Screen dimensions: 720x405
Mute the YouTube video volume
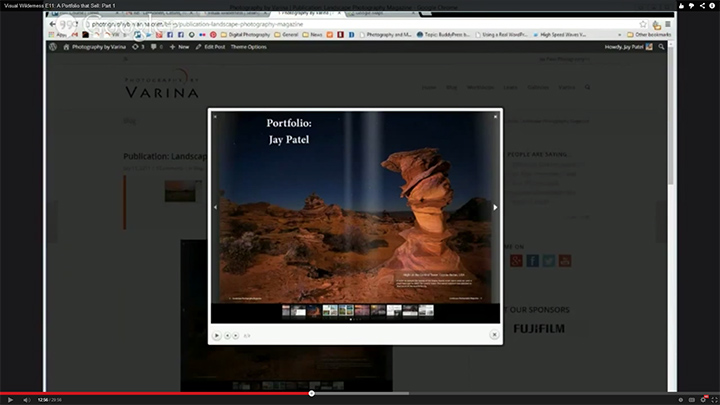pos(27,400)
